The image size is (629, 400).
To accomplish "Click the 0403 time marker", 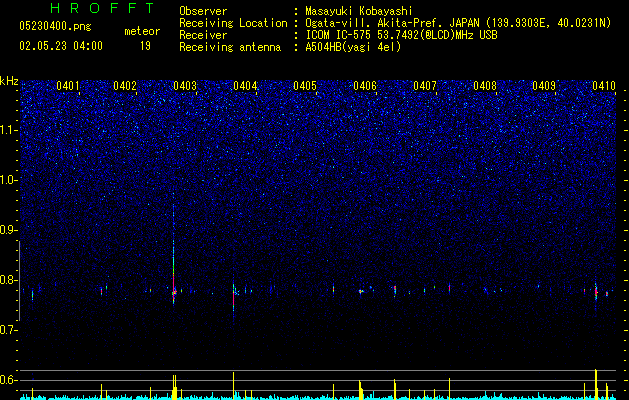I will click(185, 86).
